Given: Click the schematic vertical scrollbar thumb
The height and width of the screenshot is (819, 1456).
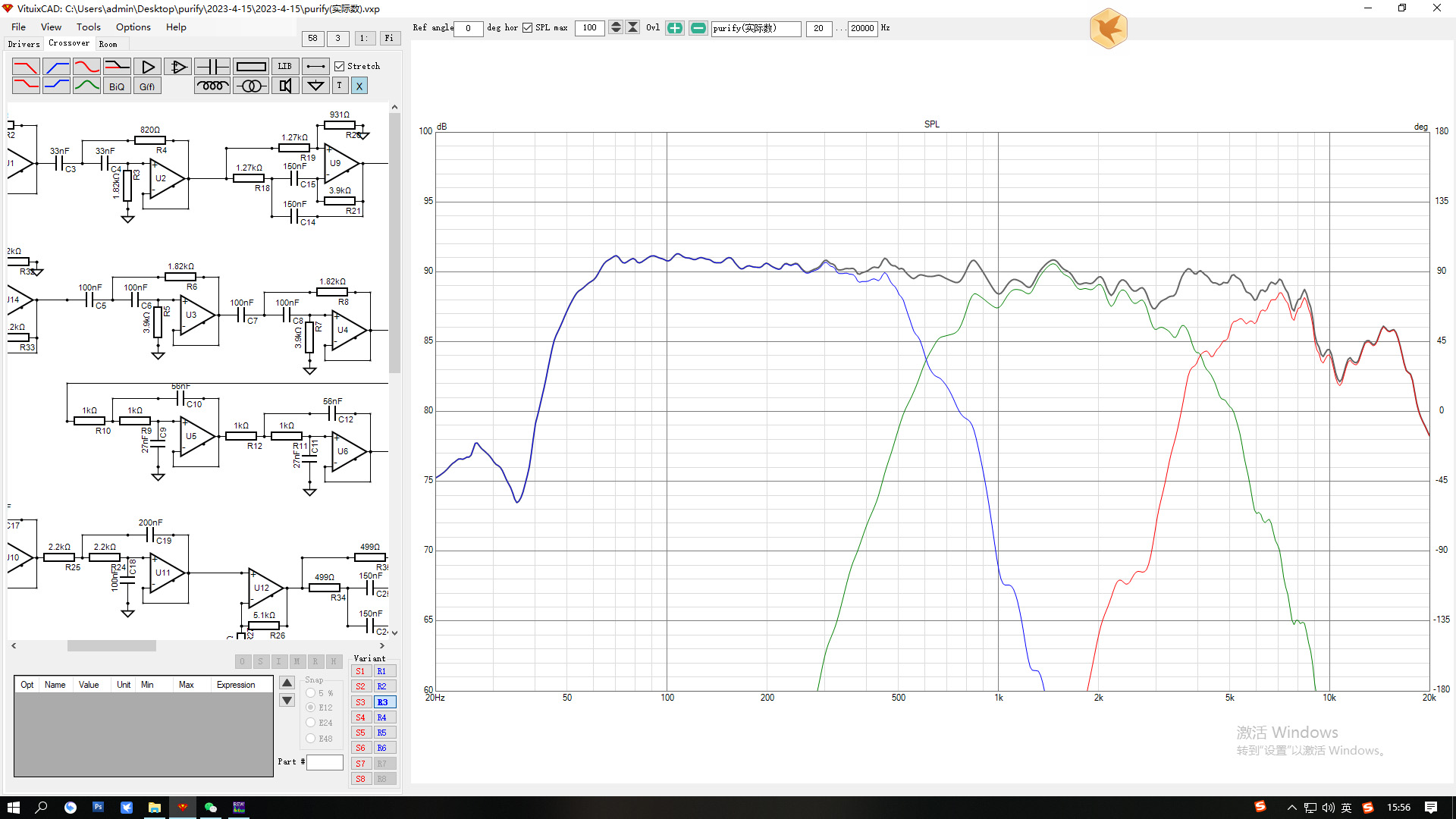Looking at the screenshot, I should pos(394,243).
